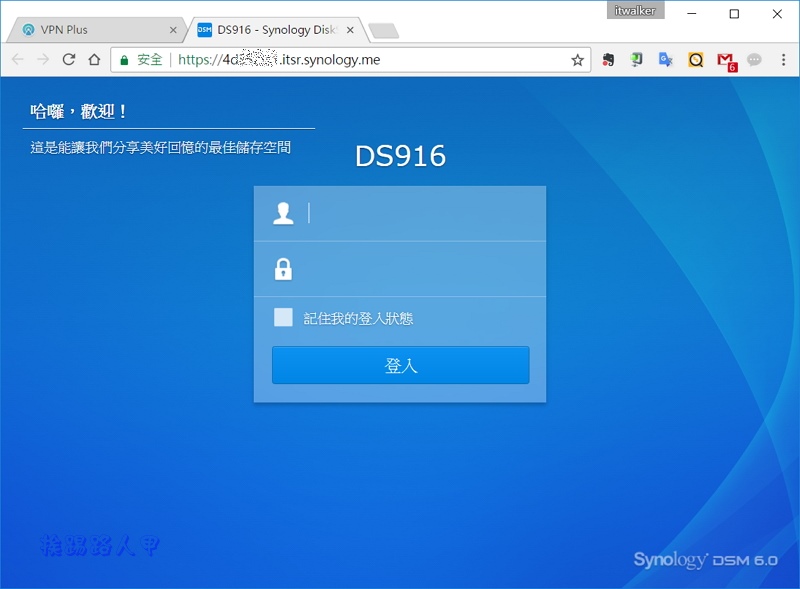Reload the page with refresh icon

pos(69,60)
